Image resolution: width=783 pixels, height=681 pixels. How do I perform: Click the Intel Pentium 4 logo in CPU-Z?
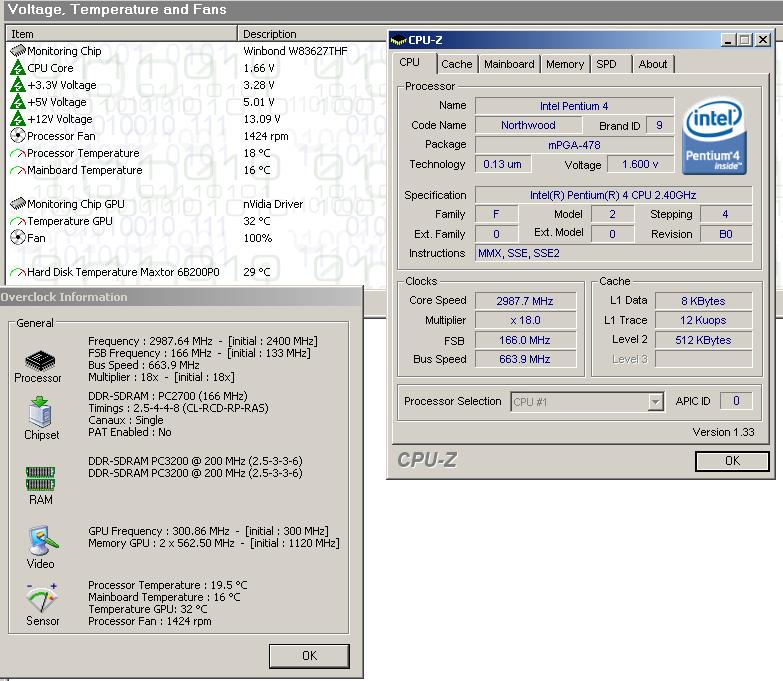pos(714,135)
